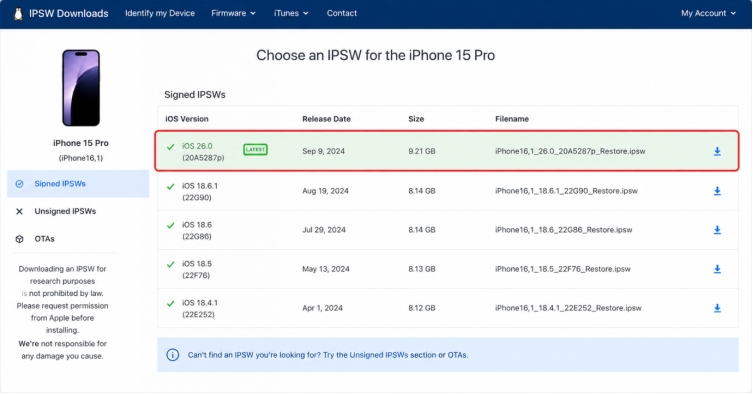Click the (iPhone16,1) identifier text
Screen dimensions: 753x394
pos(81,158)
